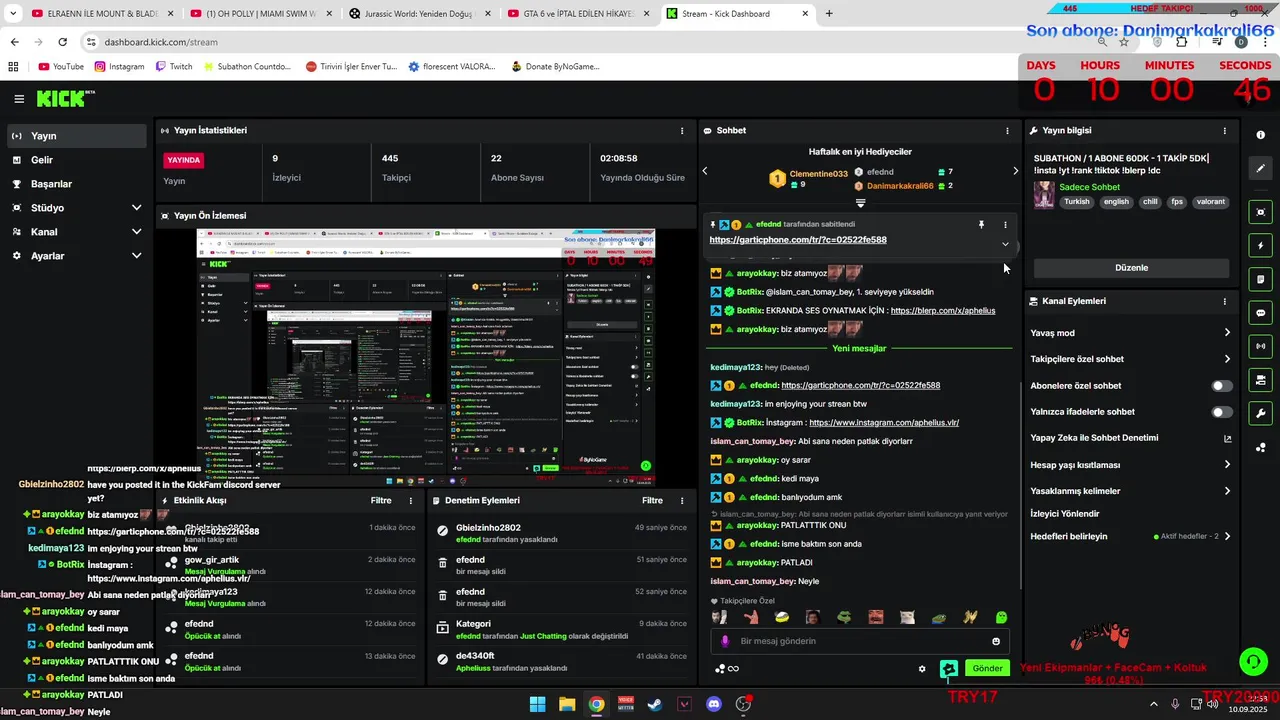Insert the green ghost emote

pyautogui.click(x=1001, y=618)
